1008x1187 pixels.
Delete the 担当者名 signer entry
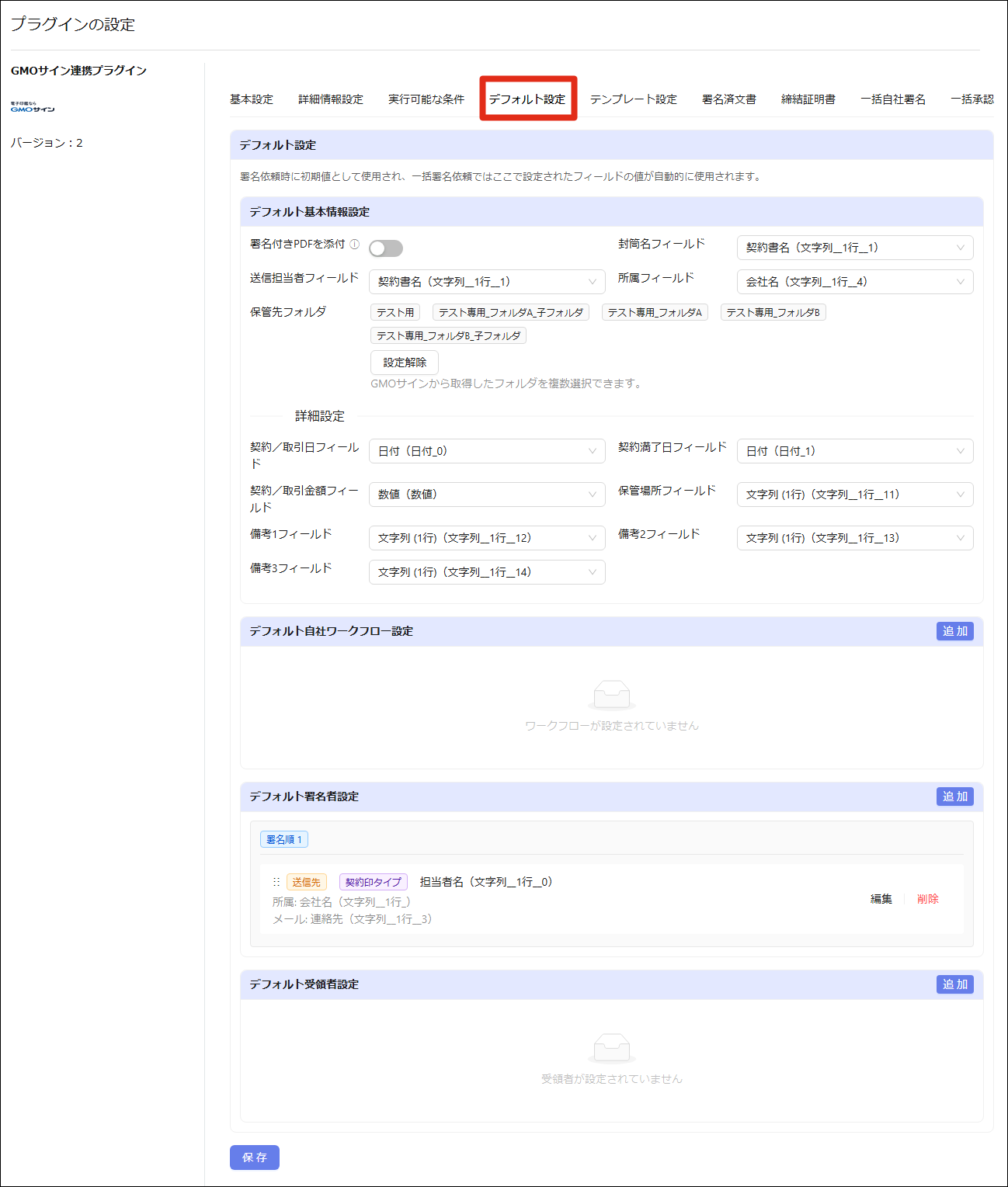(x=928, y=899)
